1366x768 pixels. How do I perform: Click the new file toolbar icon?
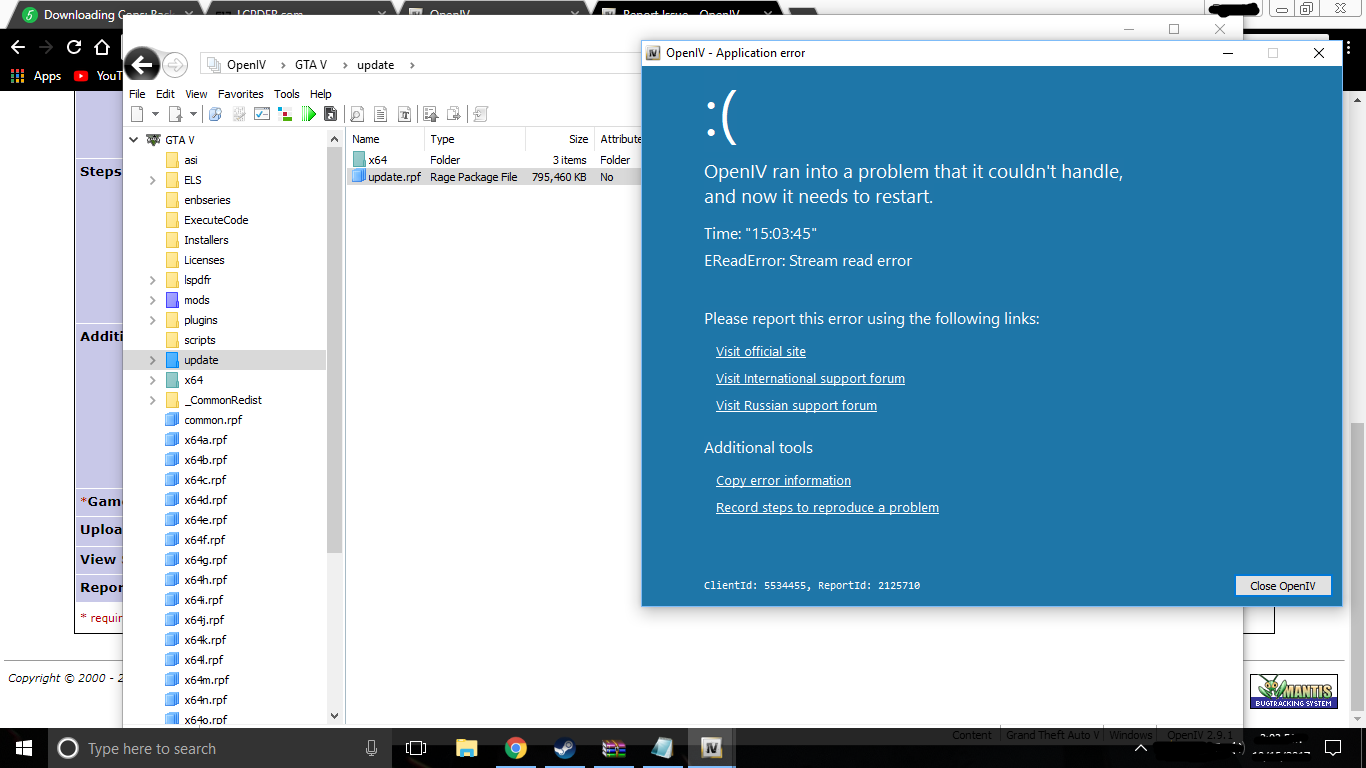pyautogui.click(x=138, y=114)
